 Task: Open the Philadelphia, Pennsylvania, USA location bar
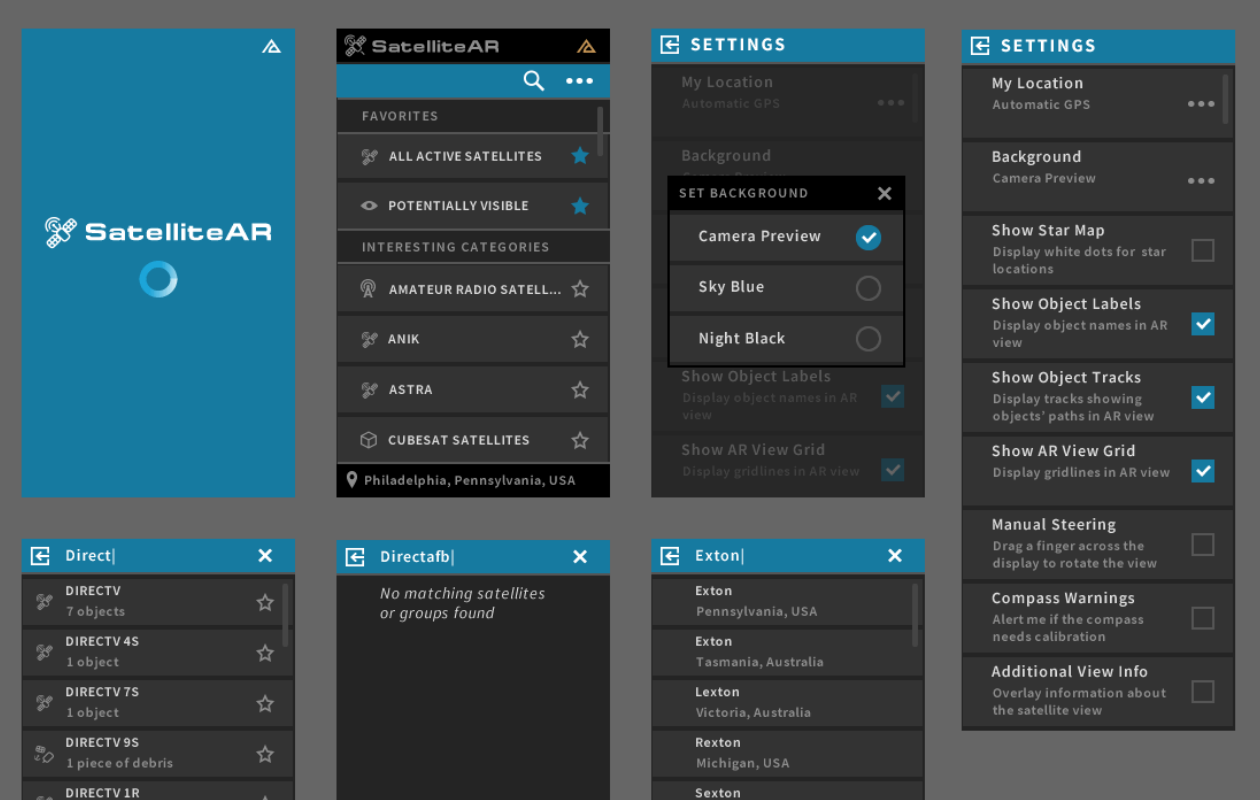click(x=473, y=481)
